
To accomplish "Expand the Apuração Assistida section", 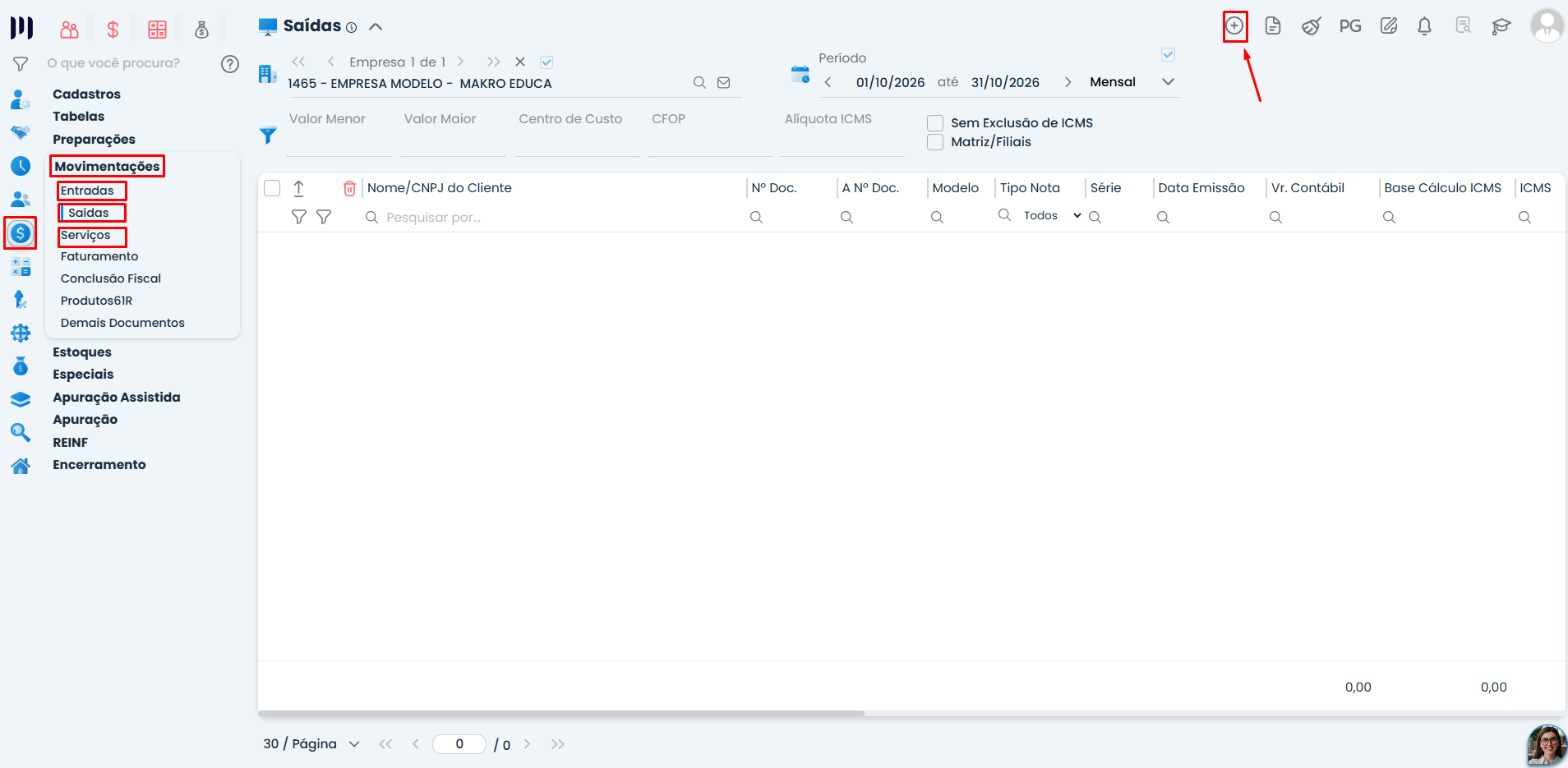I will [117, 397].
